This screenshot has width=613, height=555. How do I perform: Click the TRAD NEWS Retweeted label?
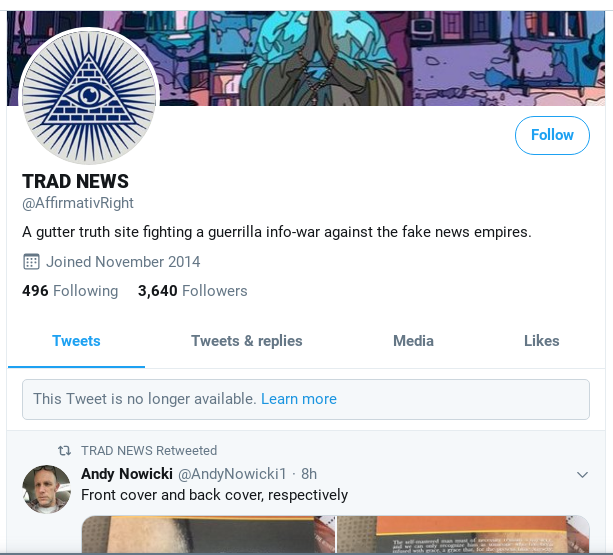click(x=149, y=451)
